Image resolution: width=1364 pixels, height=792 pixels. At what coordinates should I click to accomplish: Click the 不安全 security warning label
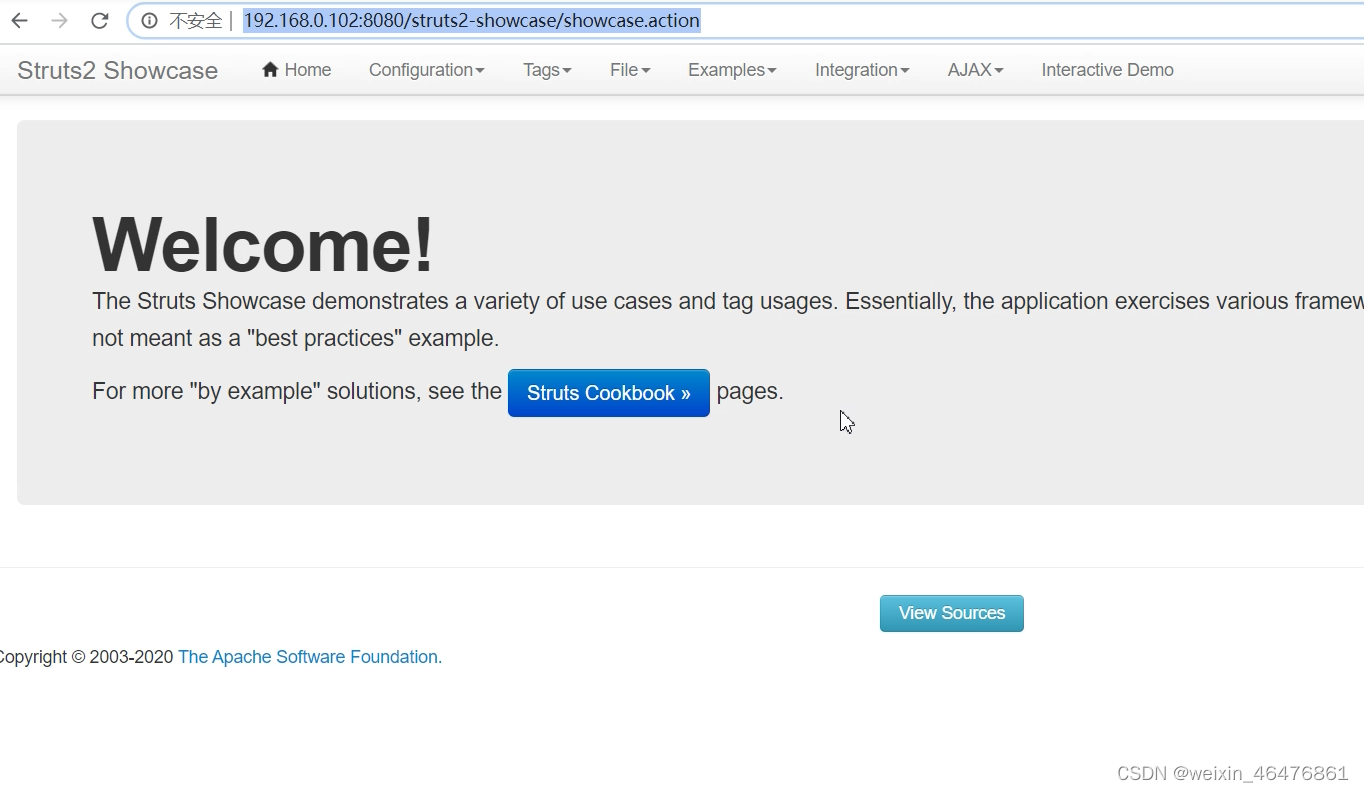195,21
